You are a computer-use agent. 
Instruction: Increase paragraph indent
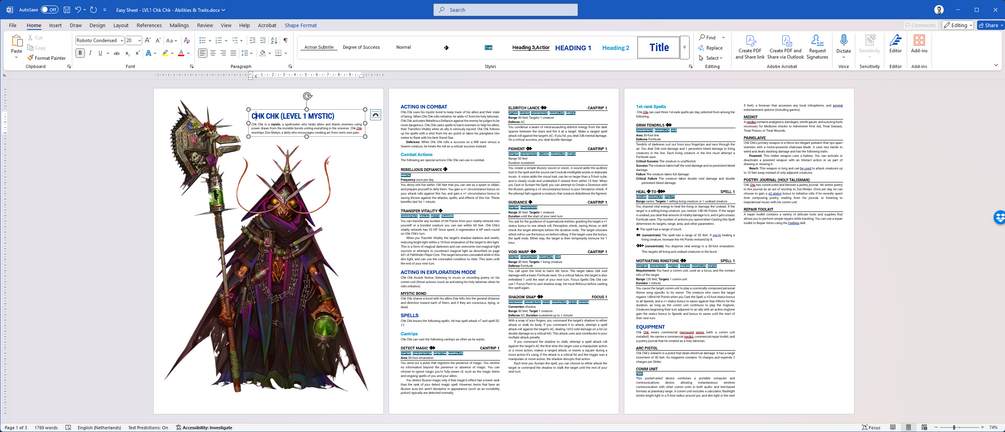(x=263, y=40)
